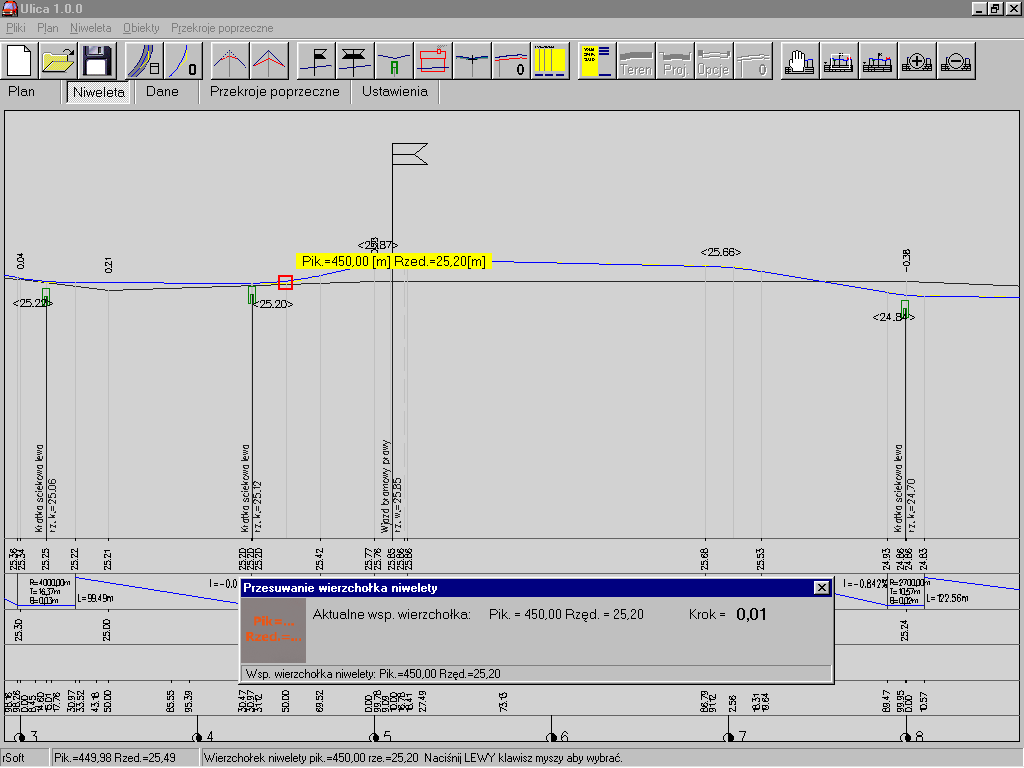Click the yellow table with columns icon
The width and height of the screenshot is (1024, 768).
pos(549,61)
